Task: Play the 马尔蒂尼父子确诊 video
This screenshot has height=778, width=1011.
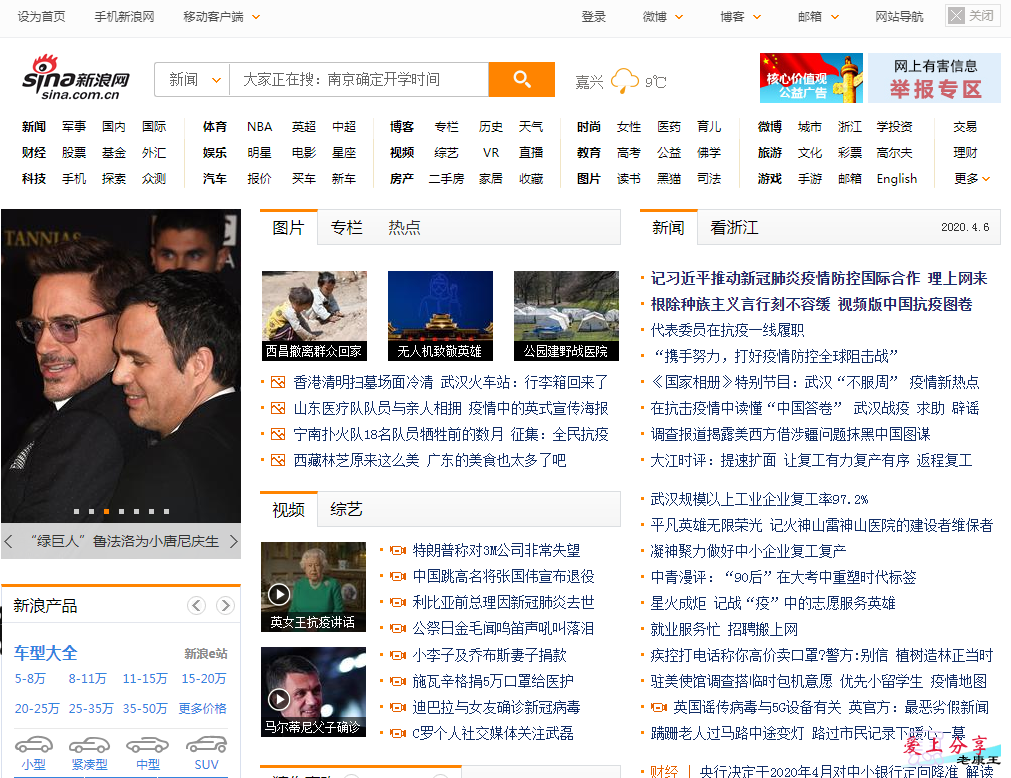Action: 279,699
